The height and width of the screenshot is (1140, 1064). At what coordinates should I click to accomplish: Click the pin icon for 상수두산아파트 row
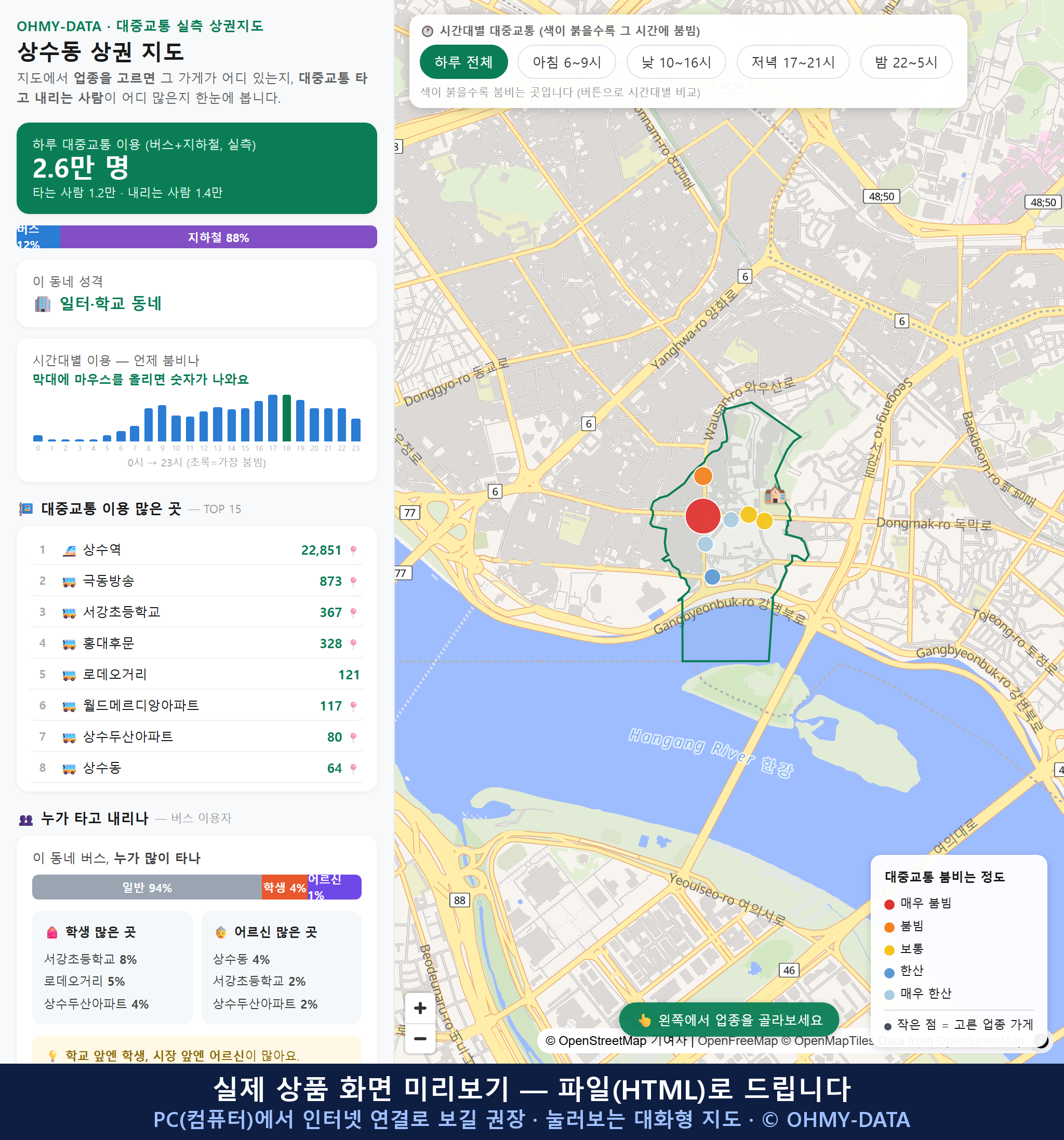(x=353, y=737)
